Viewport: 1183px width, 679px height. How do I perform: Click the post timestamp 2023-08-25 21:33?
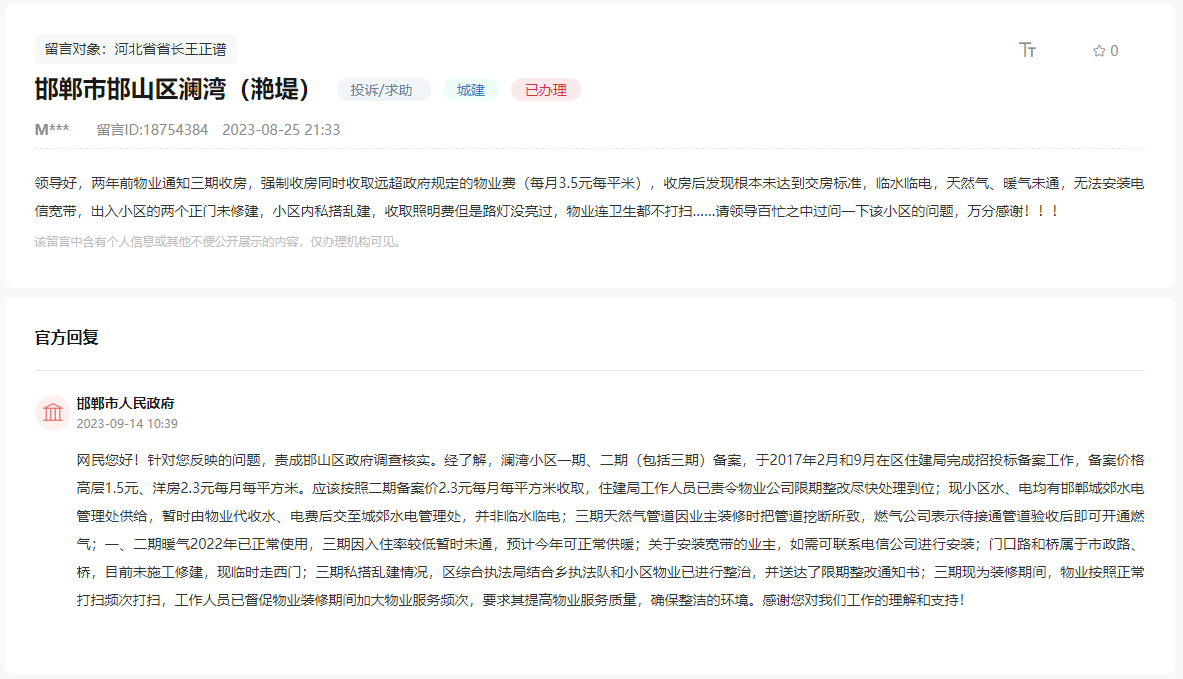coord(281,130)
